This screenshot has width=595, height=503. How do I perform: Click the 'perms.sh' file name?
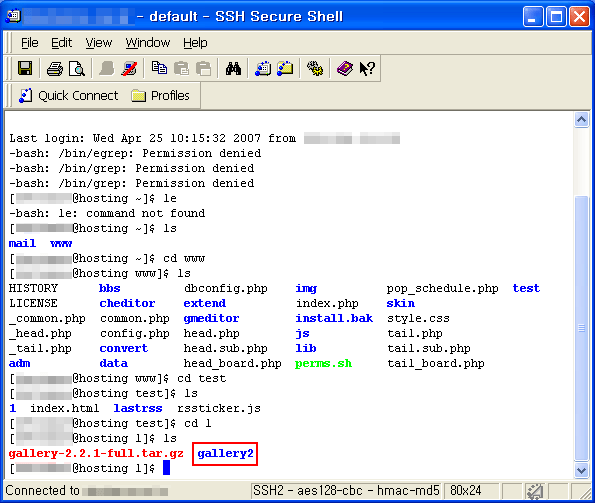tap(323, 363)
